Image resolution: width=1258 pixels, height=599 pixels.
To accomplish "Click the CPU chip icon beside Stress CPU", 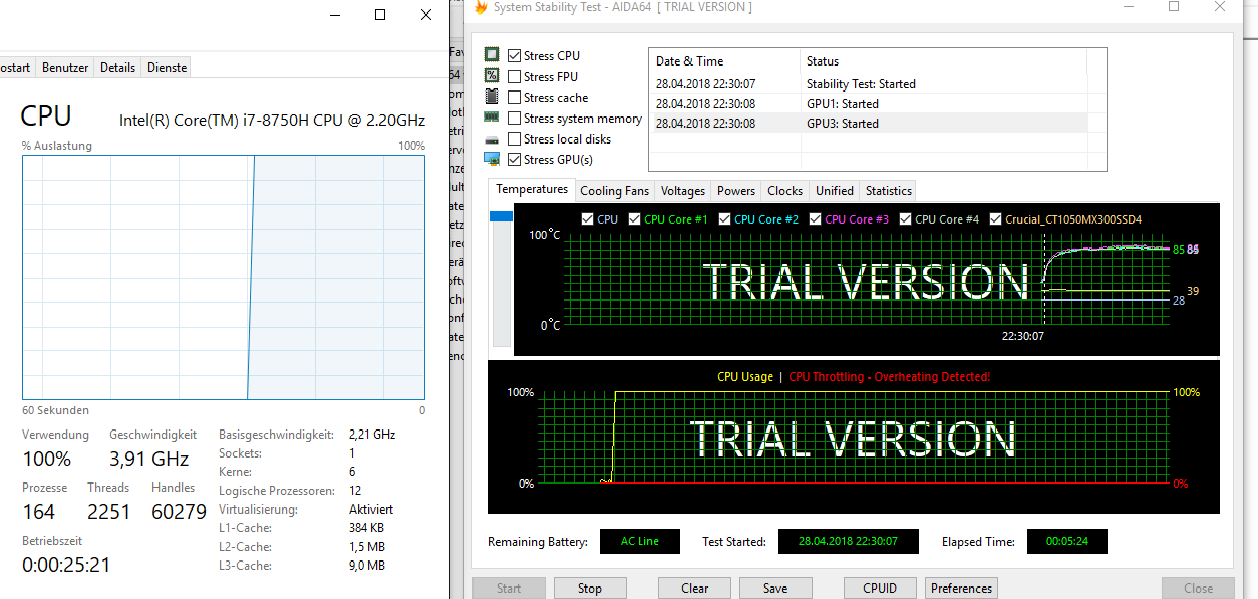I will 492,55.
